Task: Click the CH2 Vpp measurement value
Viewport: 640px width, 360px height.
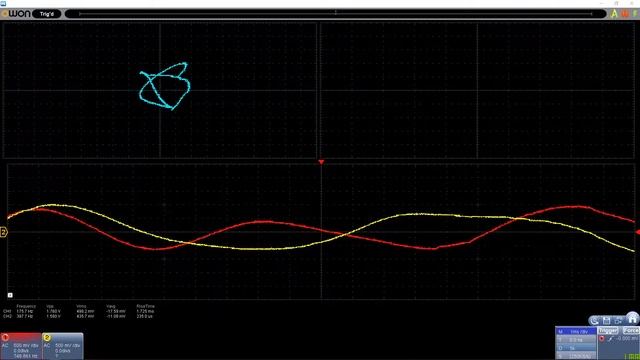Action: (53, 316)
